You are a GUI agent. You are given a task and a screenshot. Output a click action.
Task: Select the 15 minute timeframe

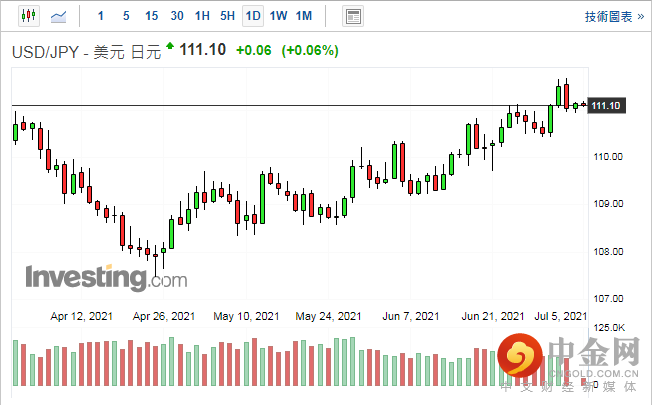(x=151, y=16)
